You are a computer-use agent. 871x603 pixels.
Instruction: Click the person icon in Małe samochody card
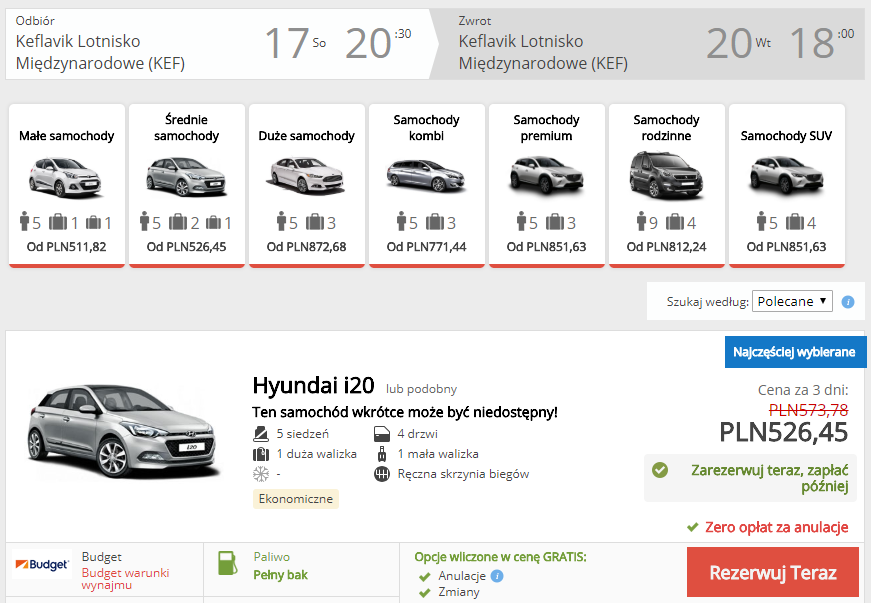pos(24,221)
